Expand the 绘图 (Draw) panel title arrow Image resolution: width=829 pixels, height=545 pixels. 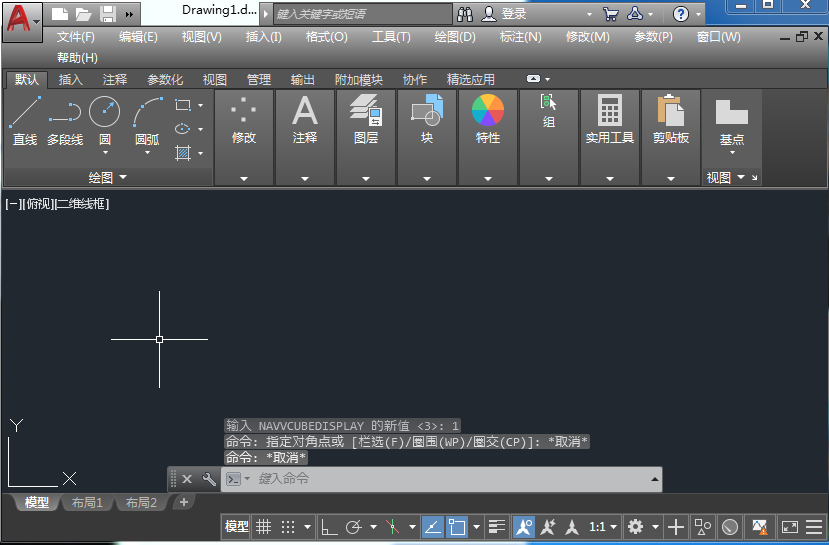point(123,177)
